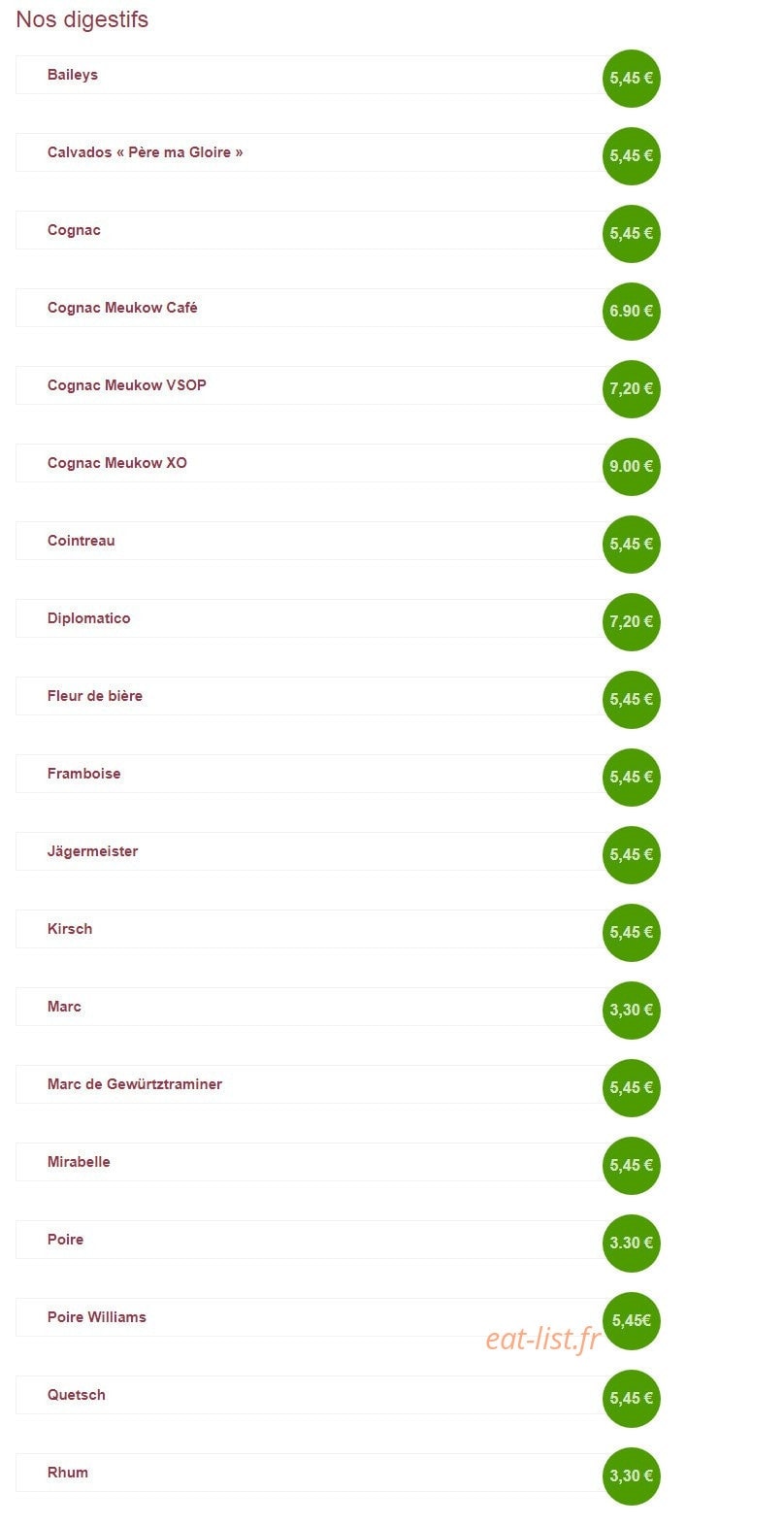
Task: Select the Mirabelle digestif row
Action: click(310, 1162)
